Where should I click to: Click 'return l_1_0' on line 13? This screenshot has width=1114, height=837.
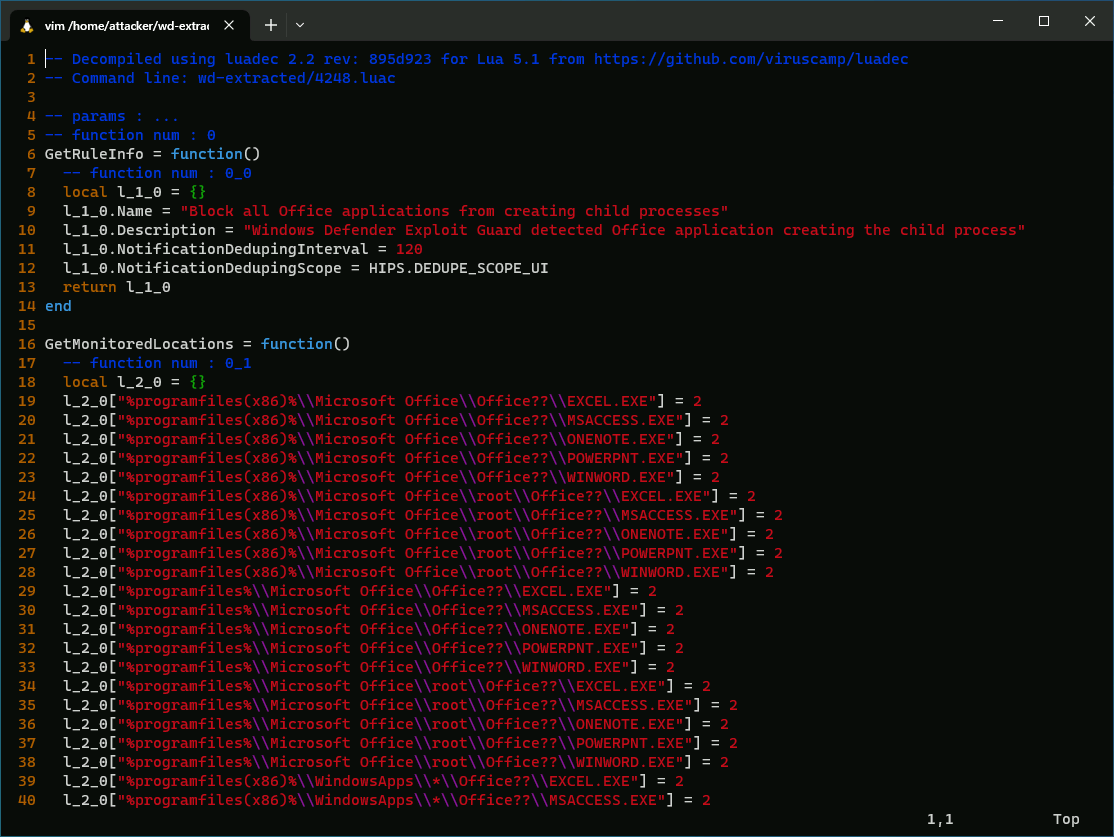coord(116,287)
